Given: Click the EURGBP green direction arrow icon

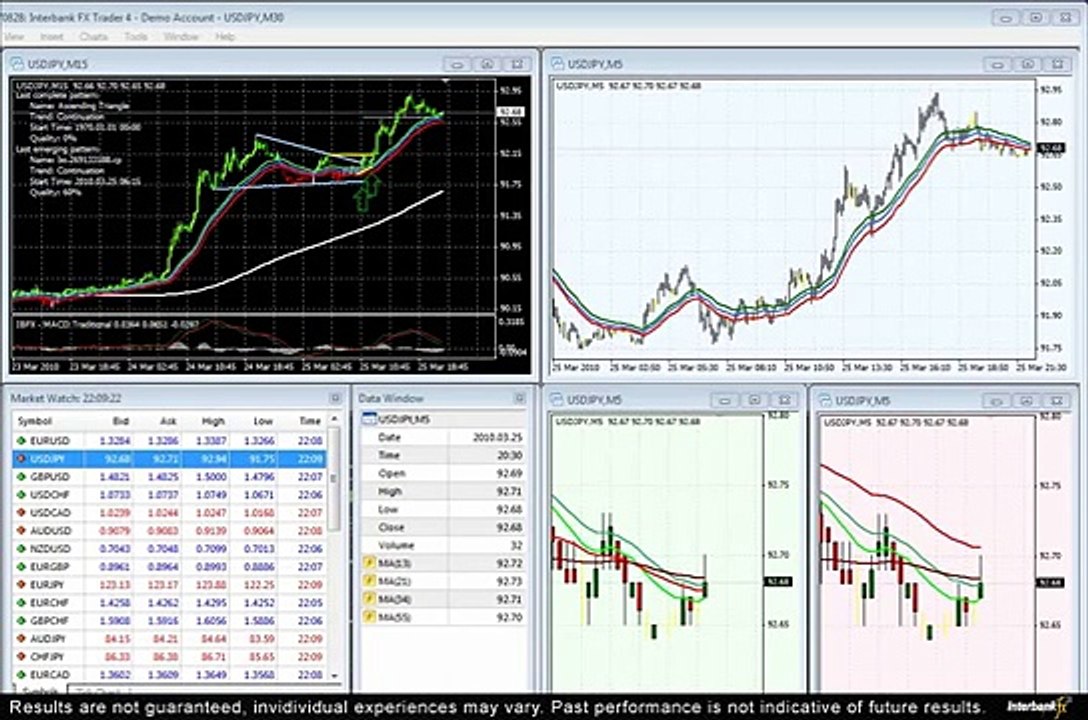Looking at the screenshot, I should pyautogui.click(x=22, y=567).
